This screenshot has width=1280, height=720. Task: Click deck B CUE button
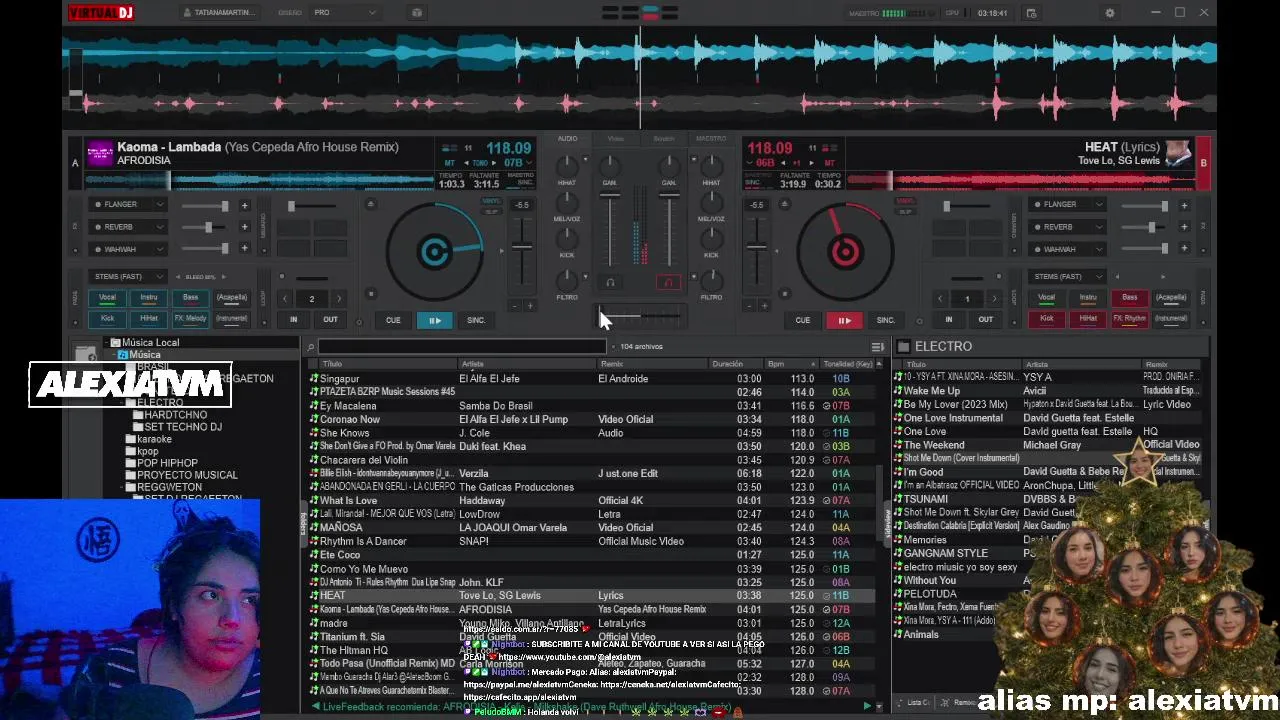tap(802, 320)
